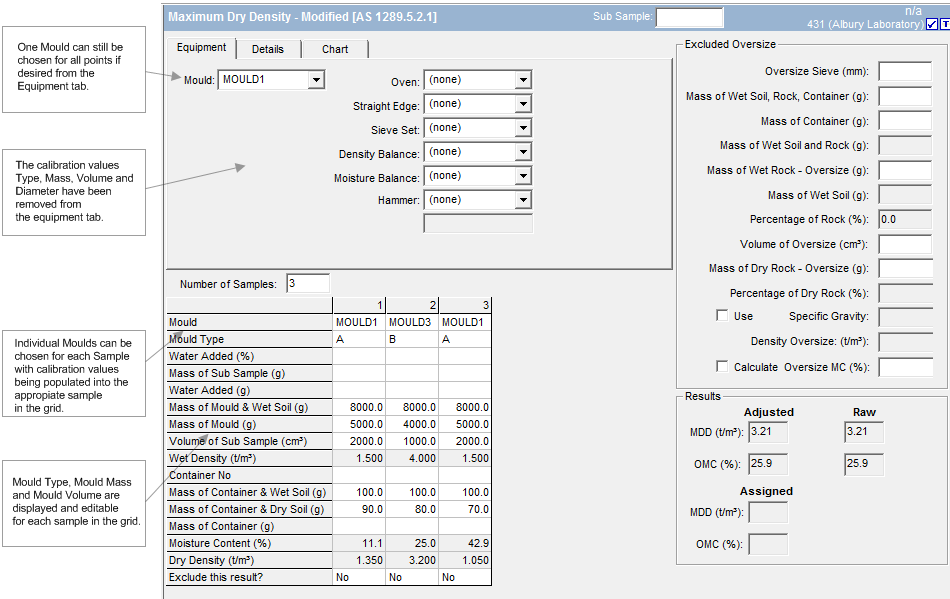Tick the Calculate Oversize MC checkbox
Image resolution: width=950 pixels, height=599 pixels.
pyautogui.click(x=722, y=367)
